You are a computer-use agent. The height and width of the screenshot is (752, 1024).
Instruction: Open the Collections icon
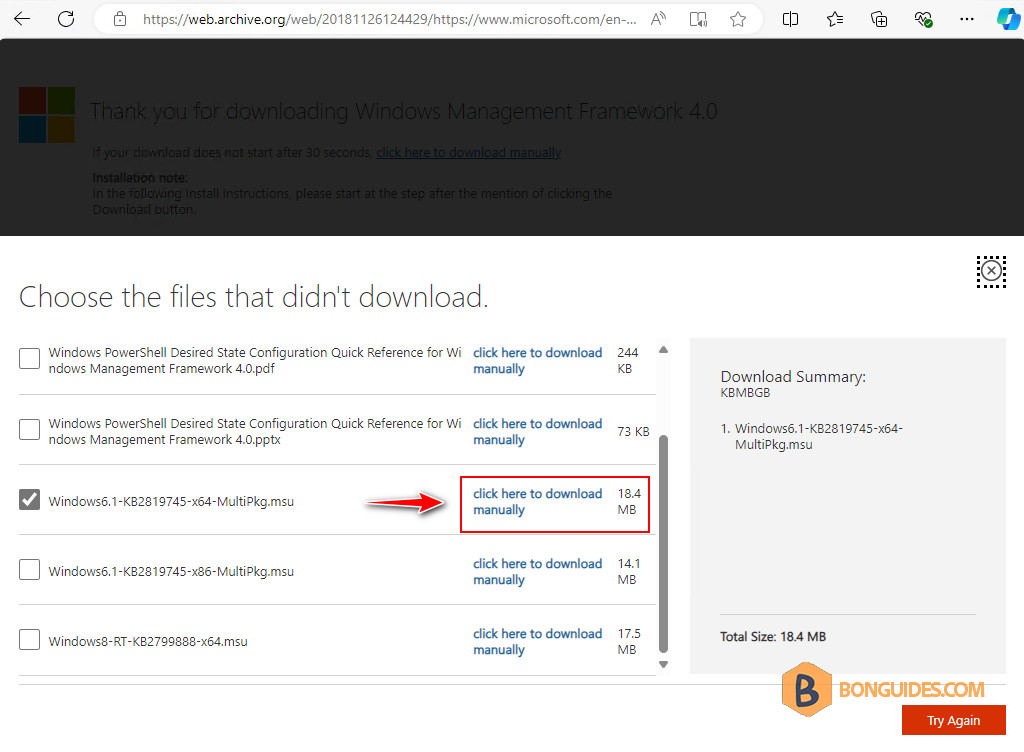[x=879, y=19]
